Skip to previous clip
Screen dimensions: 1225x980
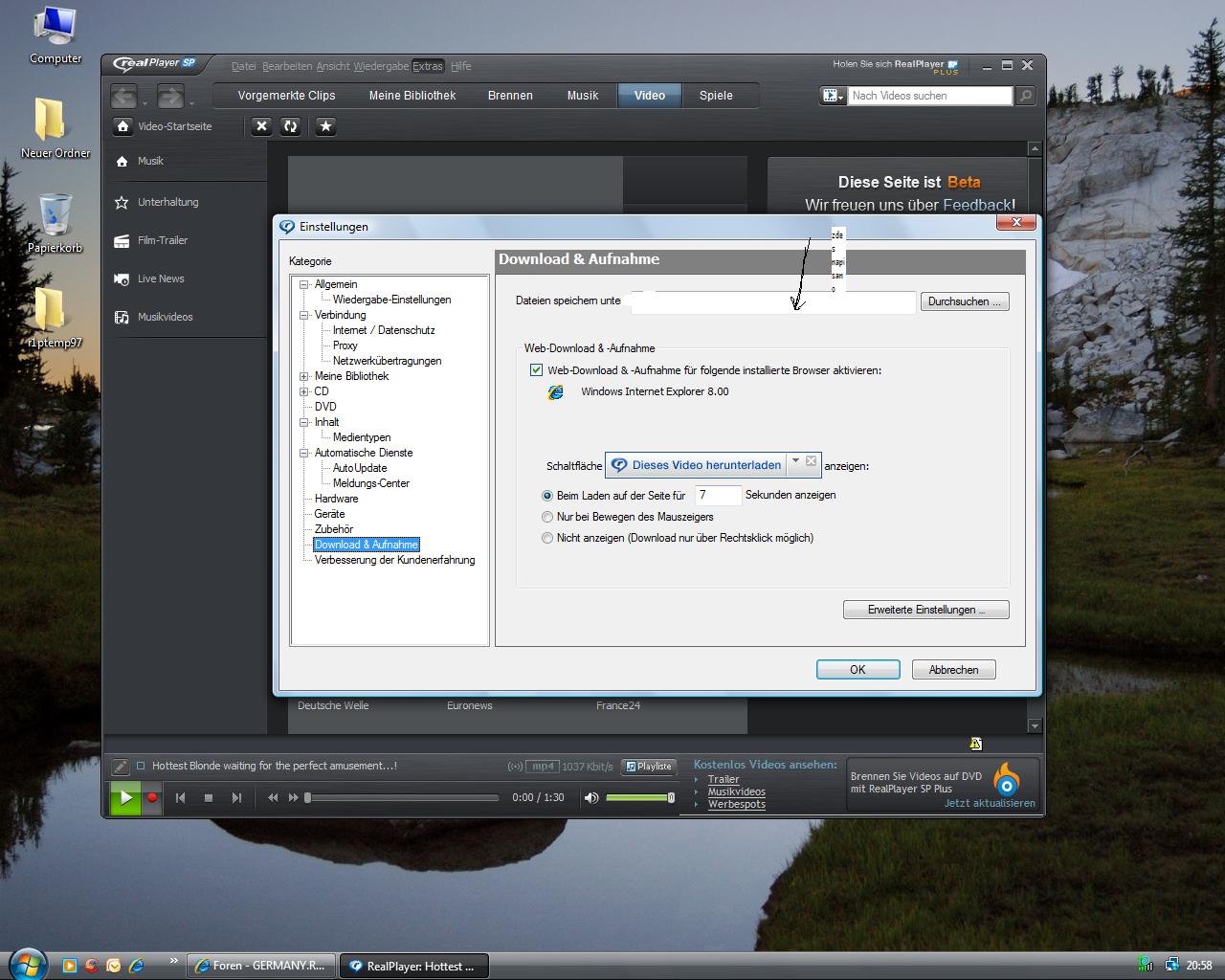180,797
